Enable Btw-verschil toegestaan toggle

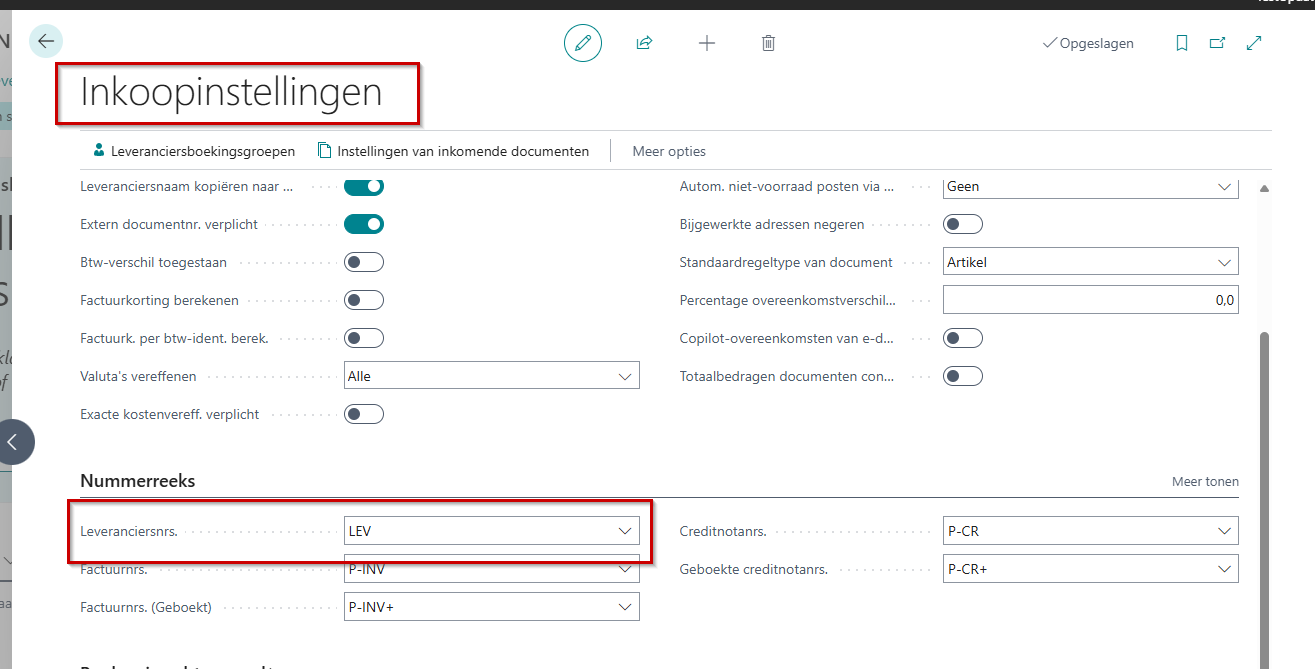coord(364,262)
